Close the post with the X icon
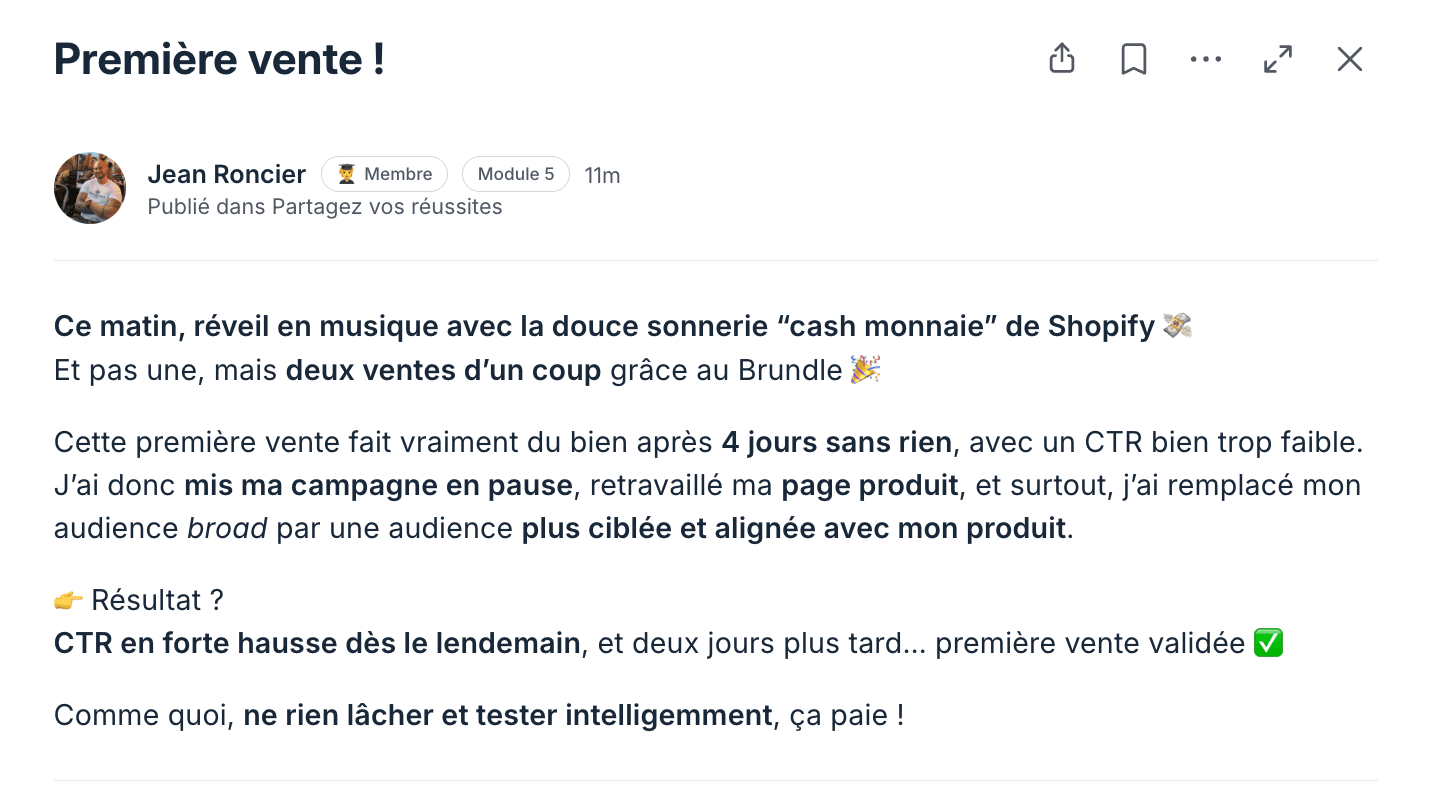The width and height of the screenshot is (1432, 792). [1350, 59]
